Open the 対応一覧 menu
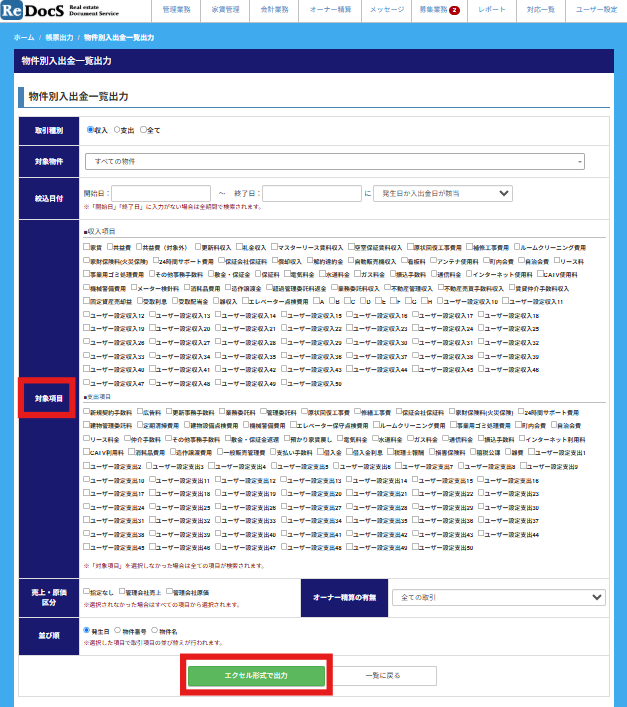Viewport: 627px width, 707px height. pyautogui.click(x=540, y=9)
